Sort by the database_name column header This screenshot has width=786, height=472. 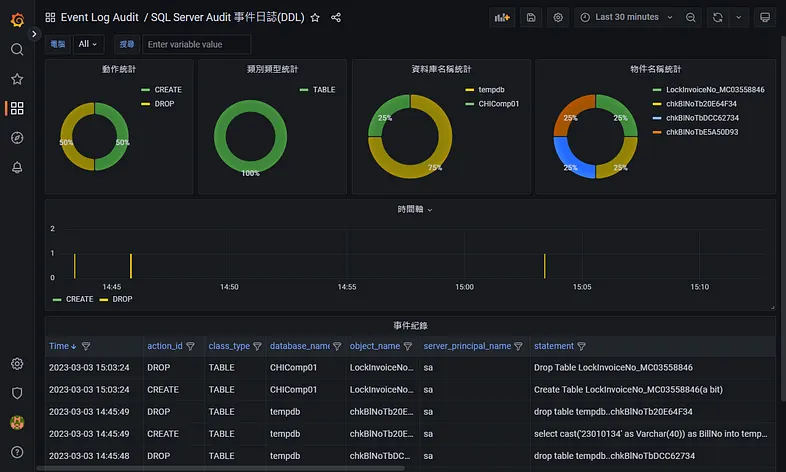300,346
